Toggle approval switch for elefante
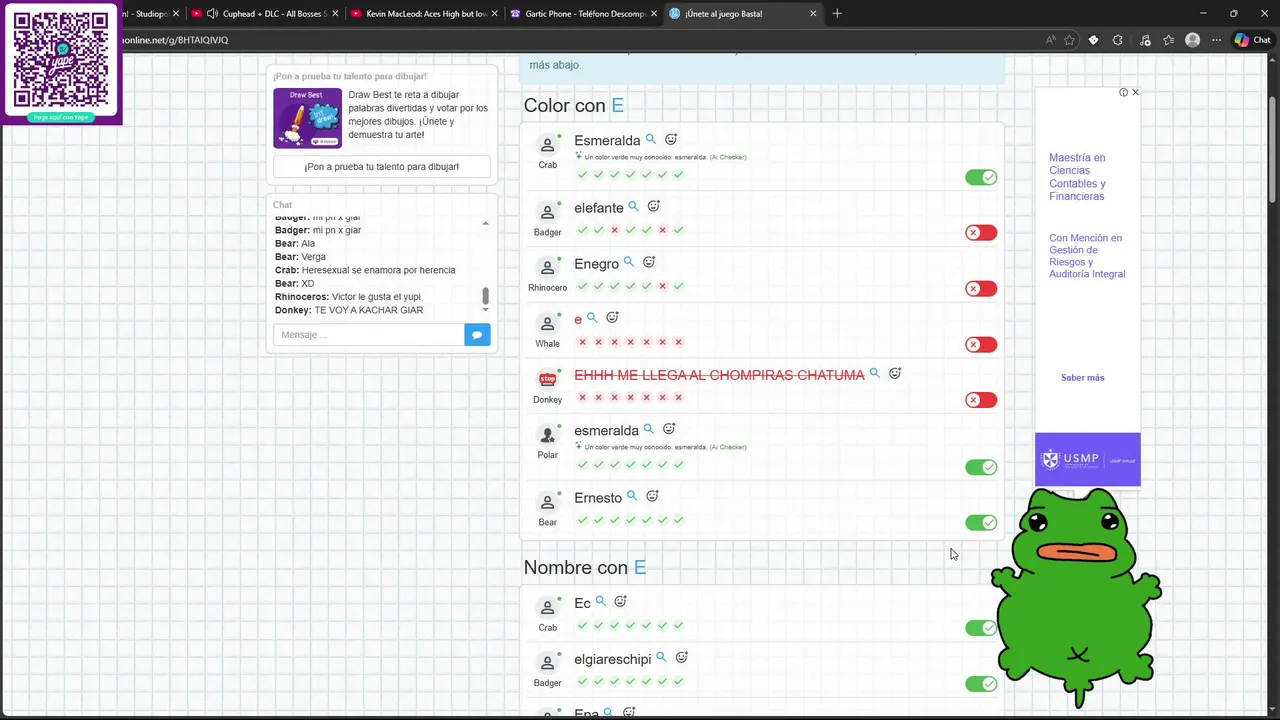The width and height of the screenshot is (1280, 720). (981, 233)
